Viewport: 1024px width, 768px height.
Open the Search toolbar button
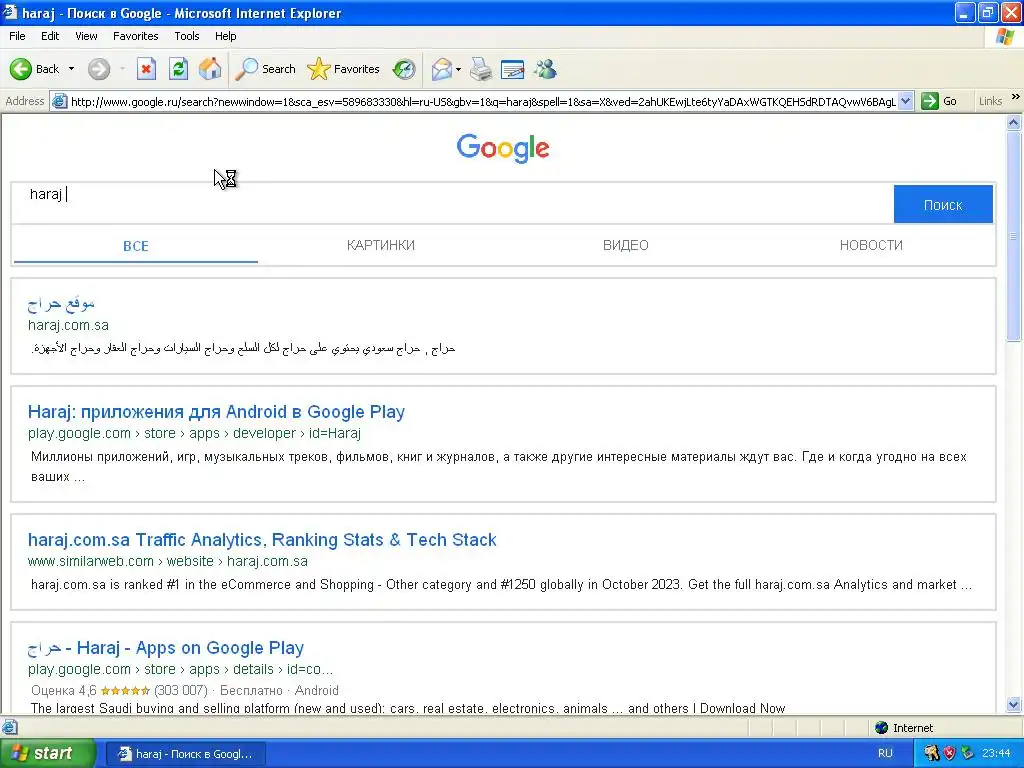click(265, 69)
